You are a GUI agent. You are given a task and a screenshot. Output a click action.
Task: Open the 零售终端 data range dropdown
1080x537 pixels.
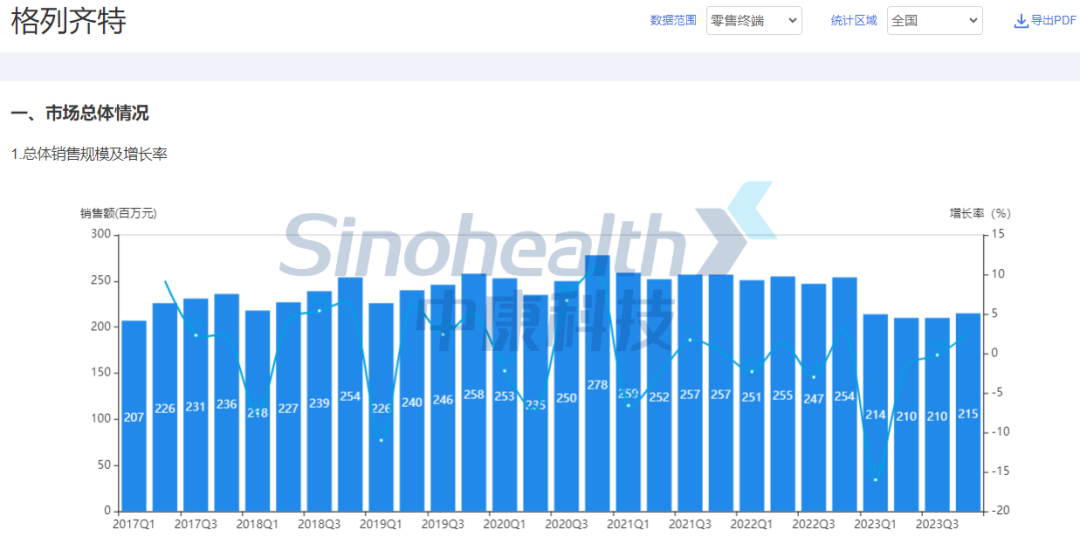(x=754, y=21)
